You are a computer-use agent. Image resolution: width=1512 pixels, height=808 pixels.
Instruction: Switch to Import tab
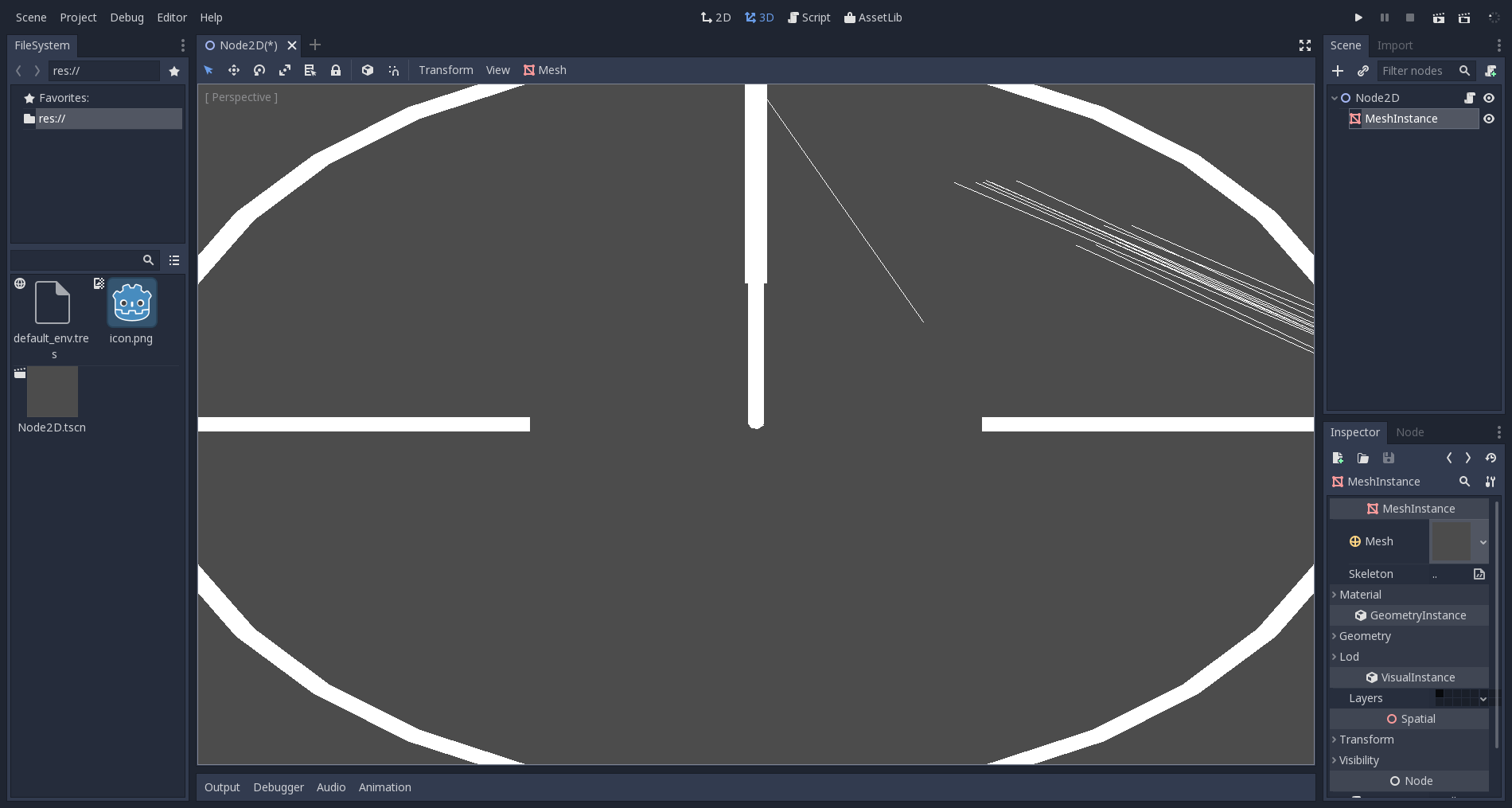click(1395, 45)
